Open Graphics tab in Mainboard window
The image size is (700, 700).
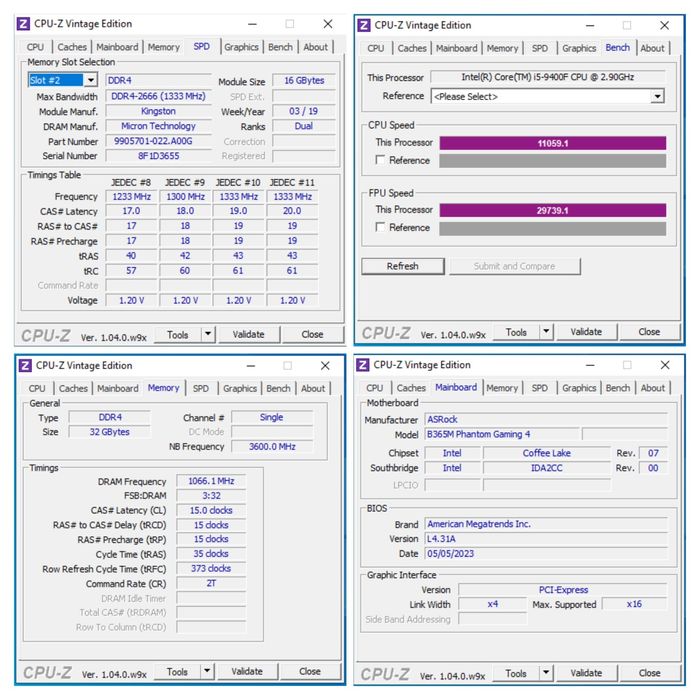[x=579, y=388]
